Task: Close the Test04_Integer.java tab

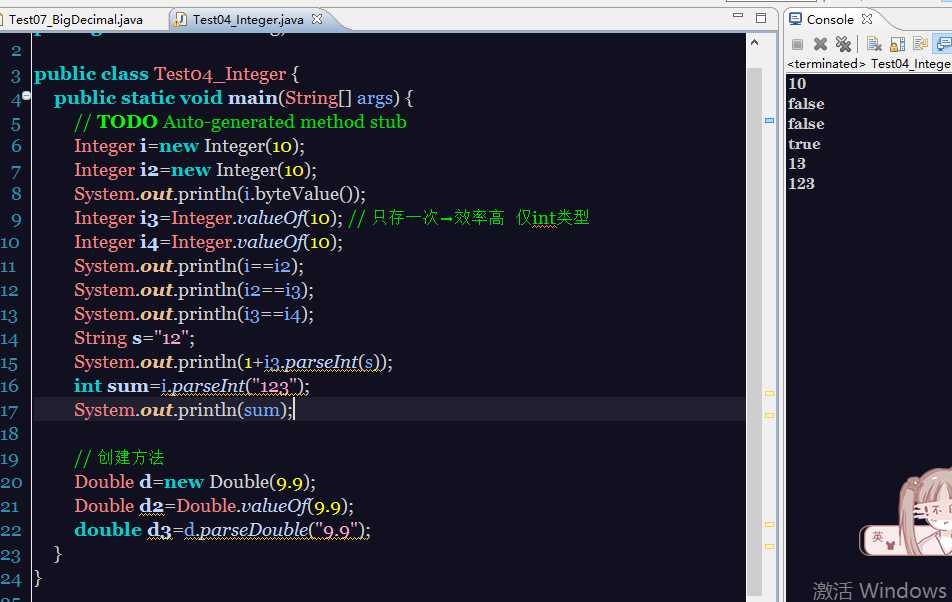Action: (317, 19)
